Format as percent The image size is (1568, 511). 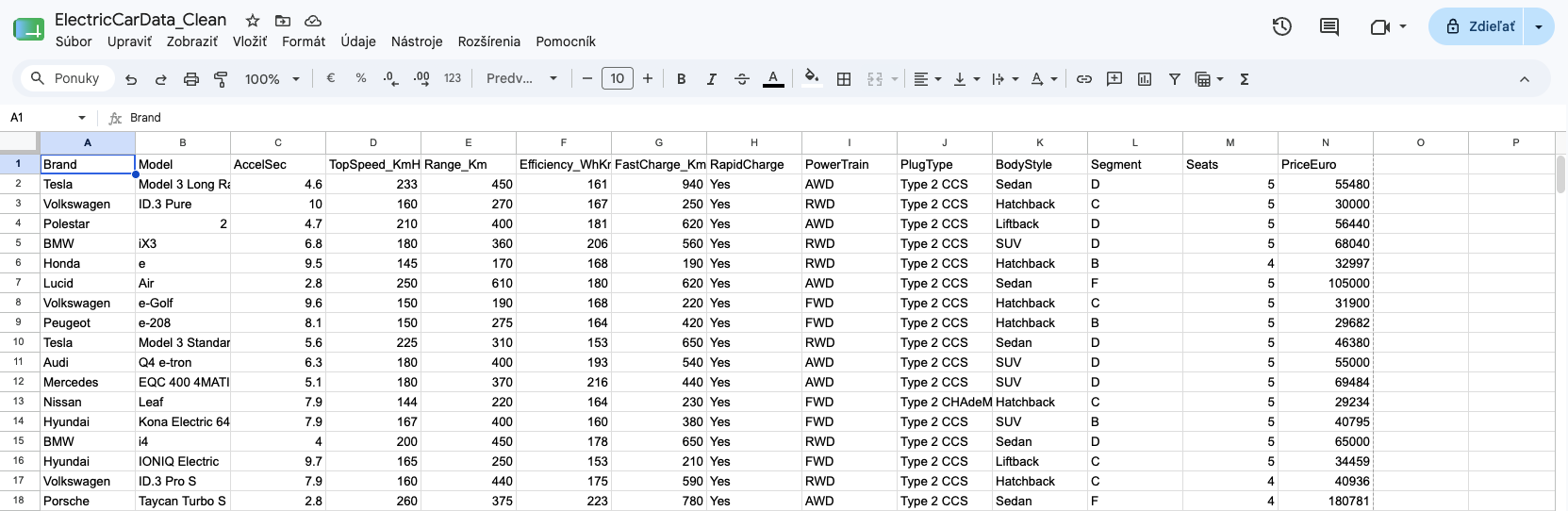[x=361, y=78]
